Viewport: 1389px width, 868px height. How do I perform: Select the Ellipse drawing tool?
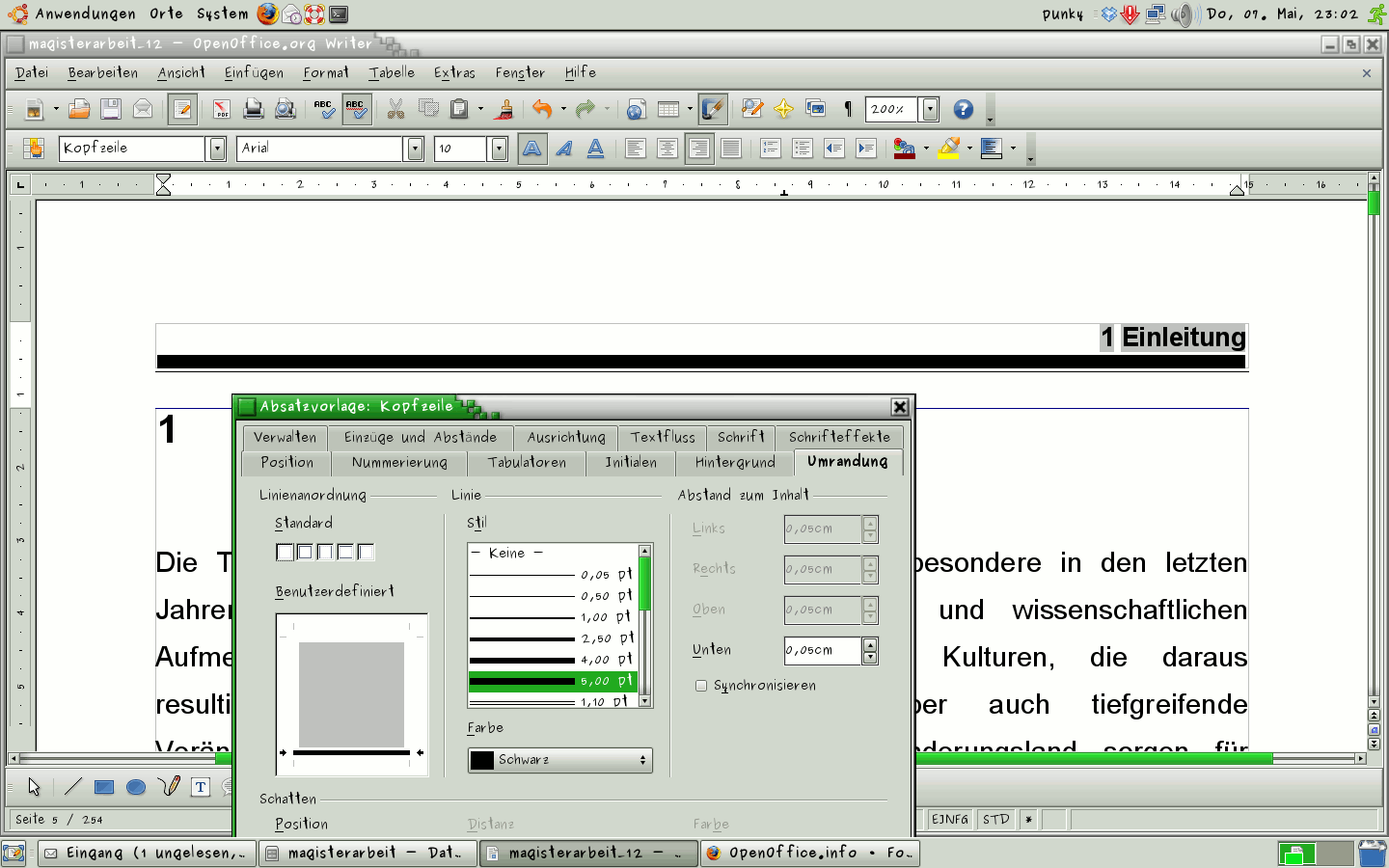point(136,787)
